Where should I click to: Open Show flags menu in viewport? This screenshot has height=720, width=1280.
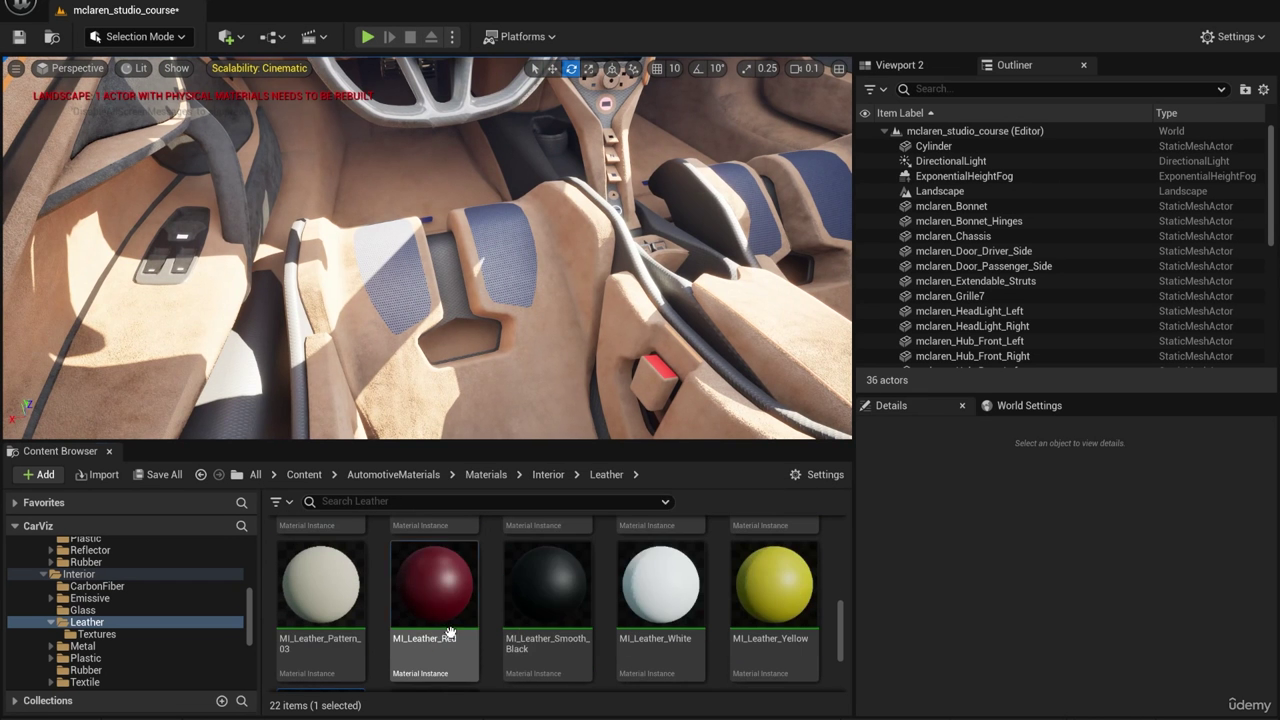(x=177, y=68)
